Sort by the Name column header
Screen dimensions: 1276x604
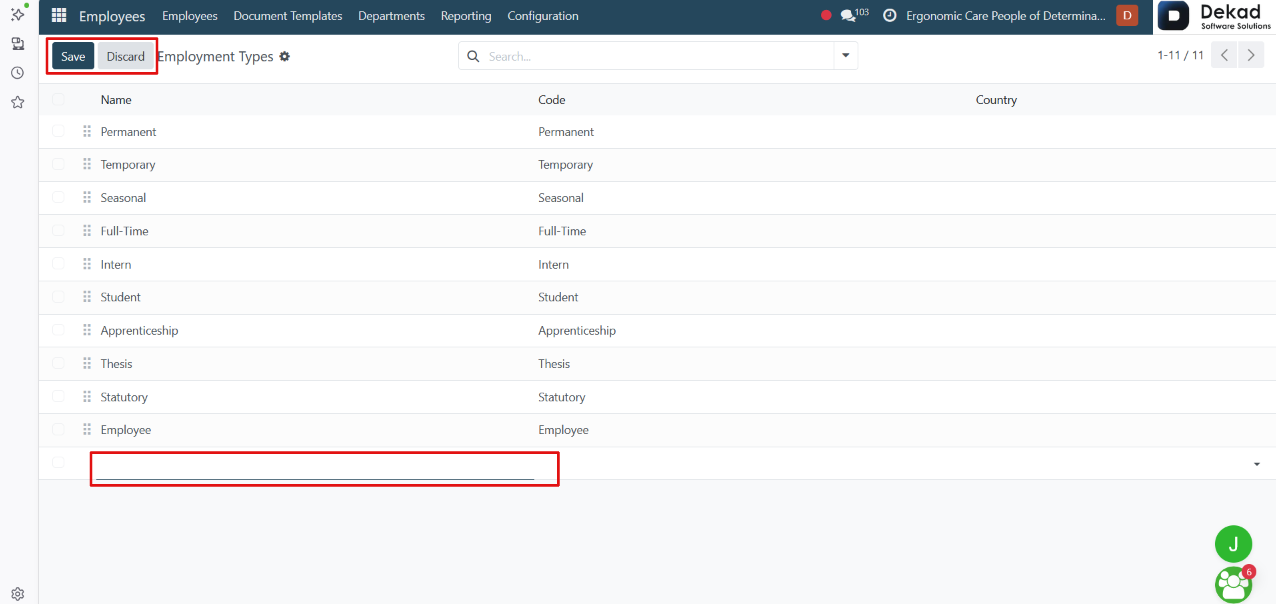tap(116, 100)
